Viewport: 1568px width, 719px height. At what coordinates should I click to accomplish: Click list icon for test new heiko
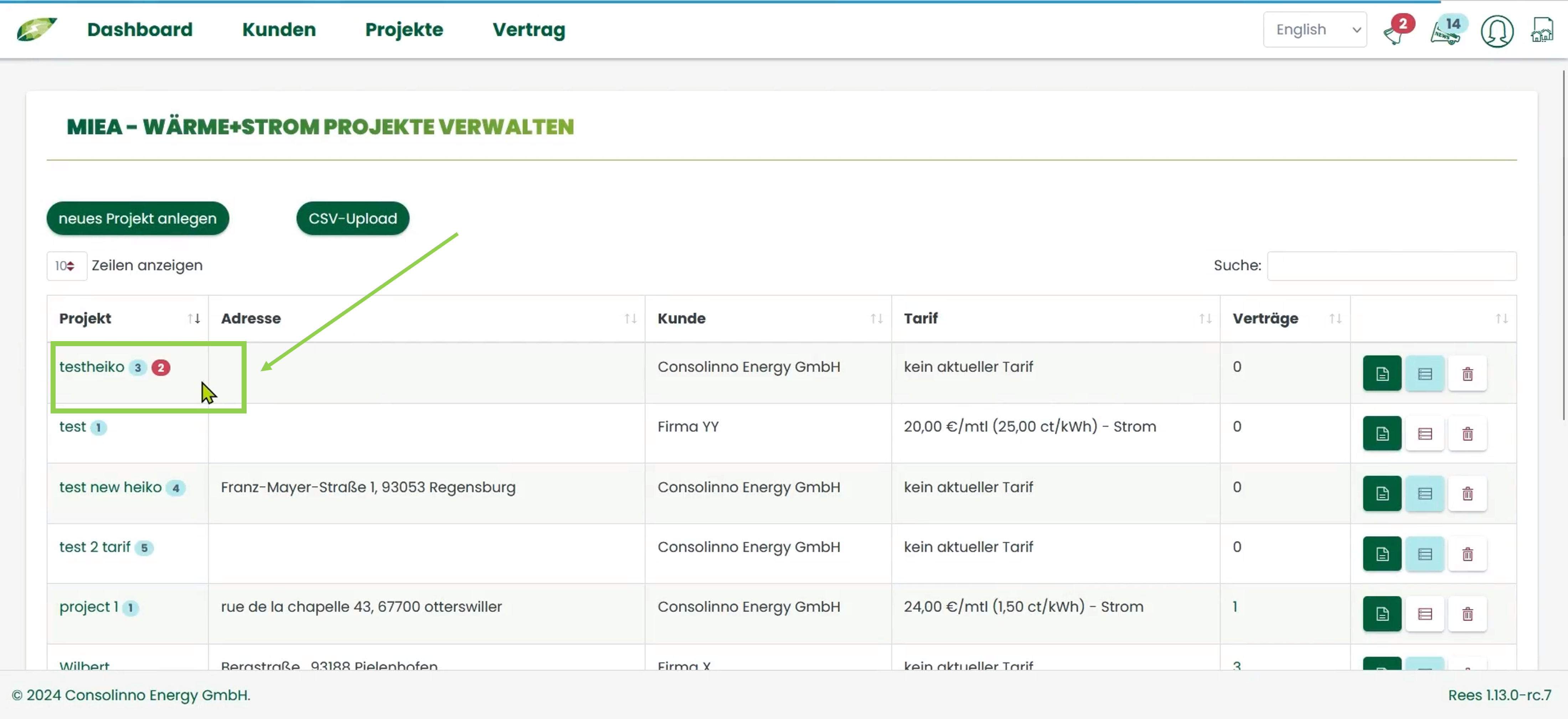(x=1424, y=493)
